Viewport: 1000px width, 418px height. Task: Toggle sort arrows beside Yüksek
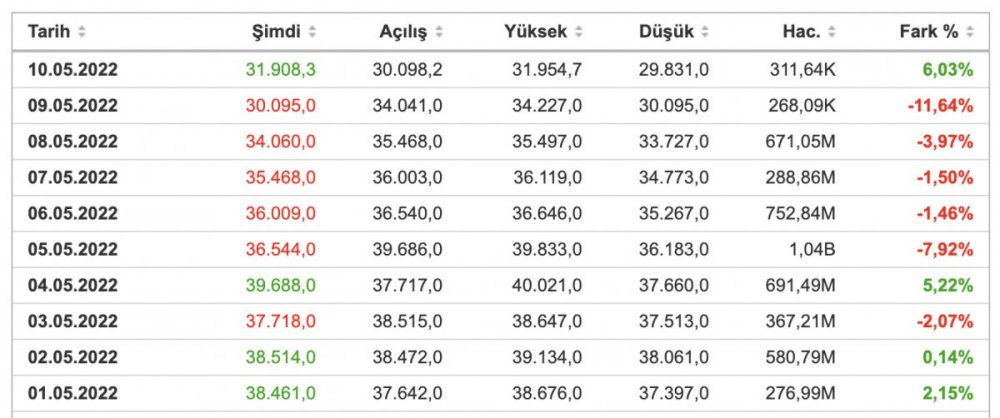tap(578, 32)
